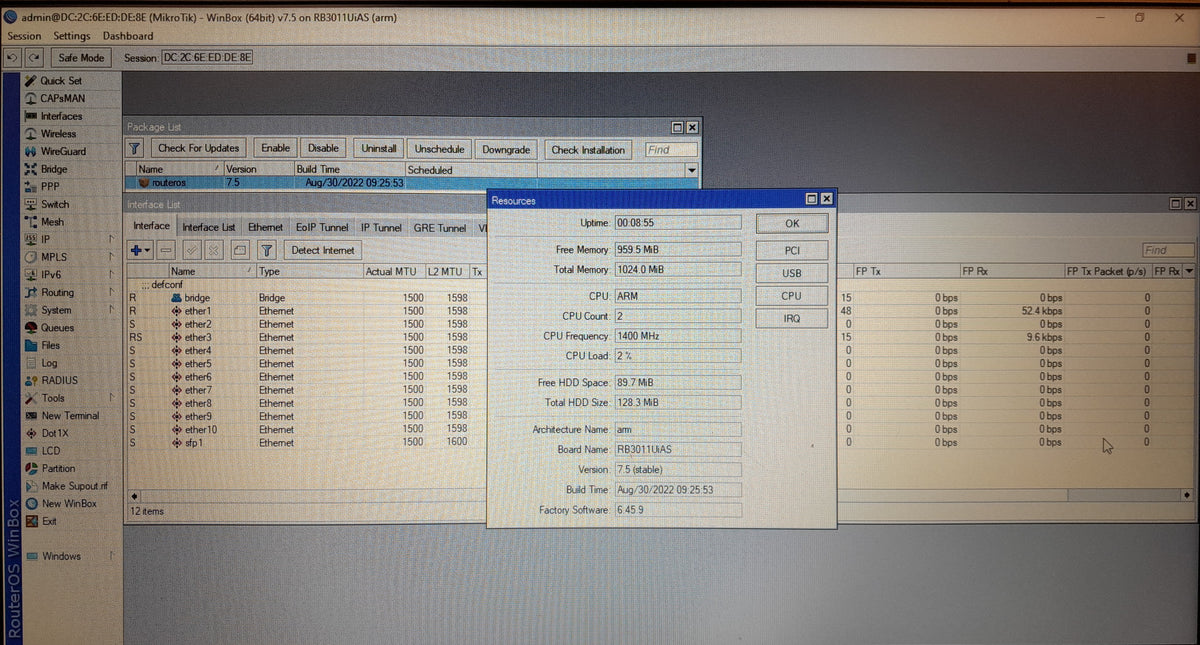The width and height of the screenshot is (1200, 645).
Task: Click the undo arrow in the toolbar
Action: click(13, 57)
